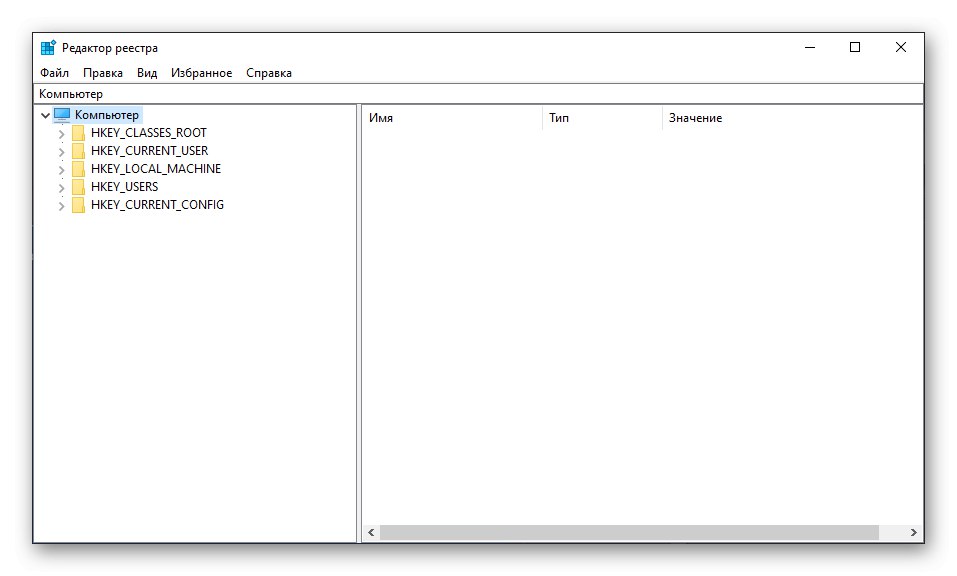Viewport: 957px width, 576px height.
Task: Click the Registry Editor title bar icon
Action: tap(48, 48)
